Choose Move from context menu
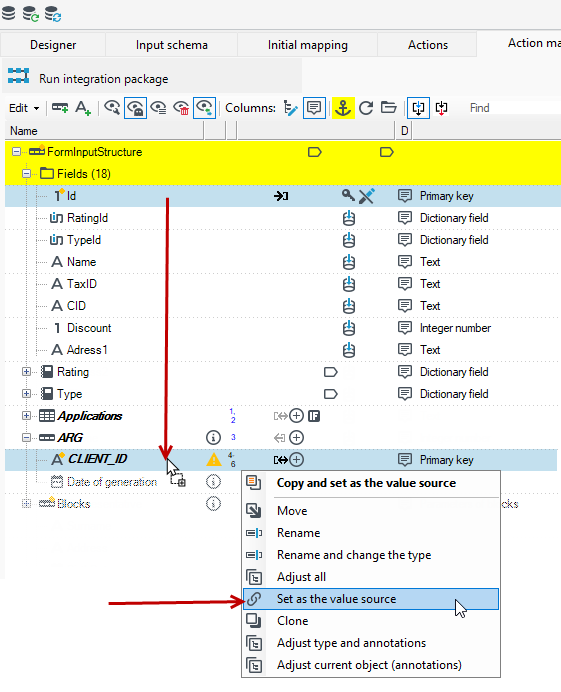561x692 pixels. click(371, 511)
